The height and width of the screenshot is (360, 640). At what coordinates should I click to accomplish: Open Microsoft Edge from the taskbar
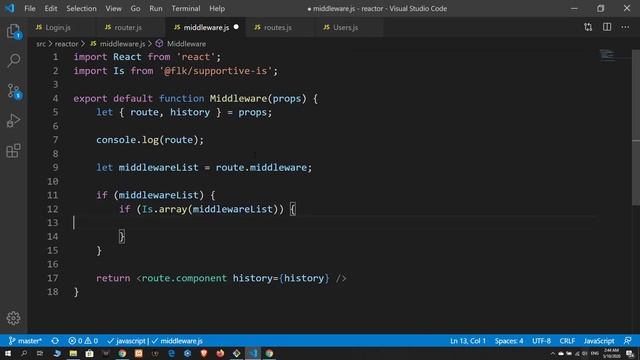[171, 353]
